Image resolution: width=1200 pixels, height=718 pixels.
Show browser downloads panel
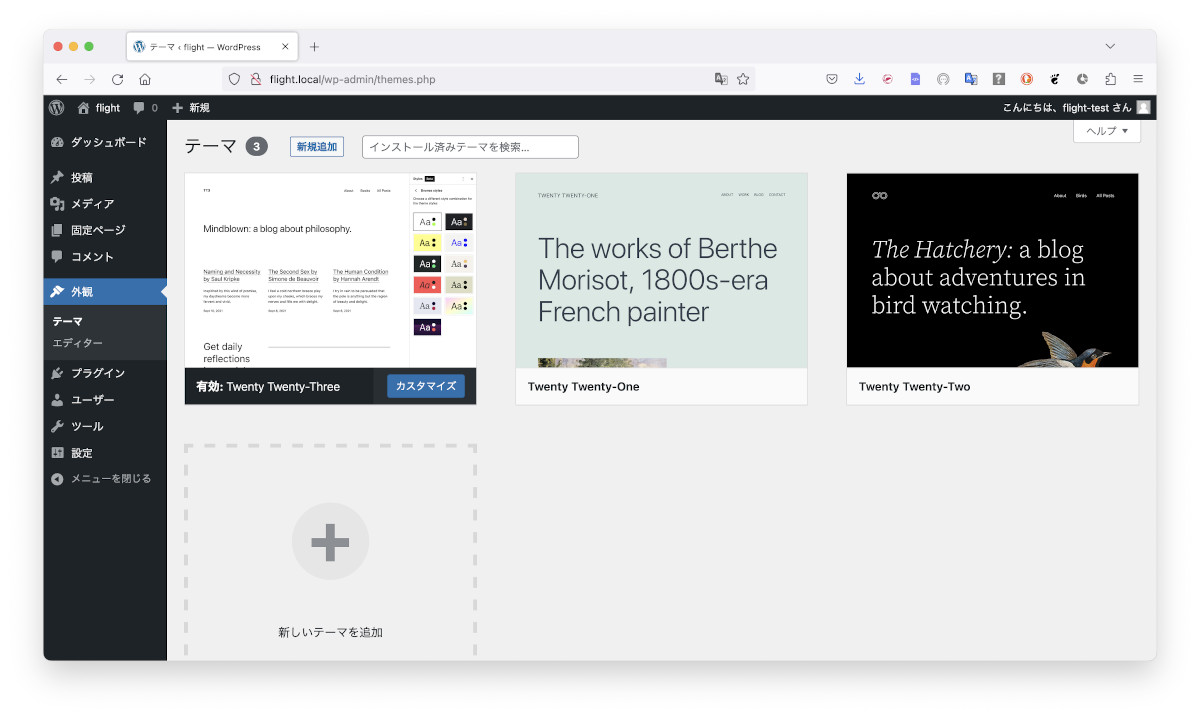tap(859, 79)
